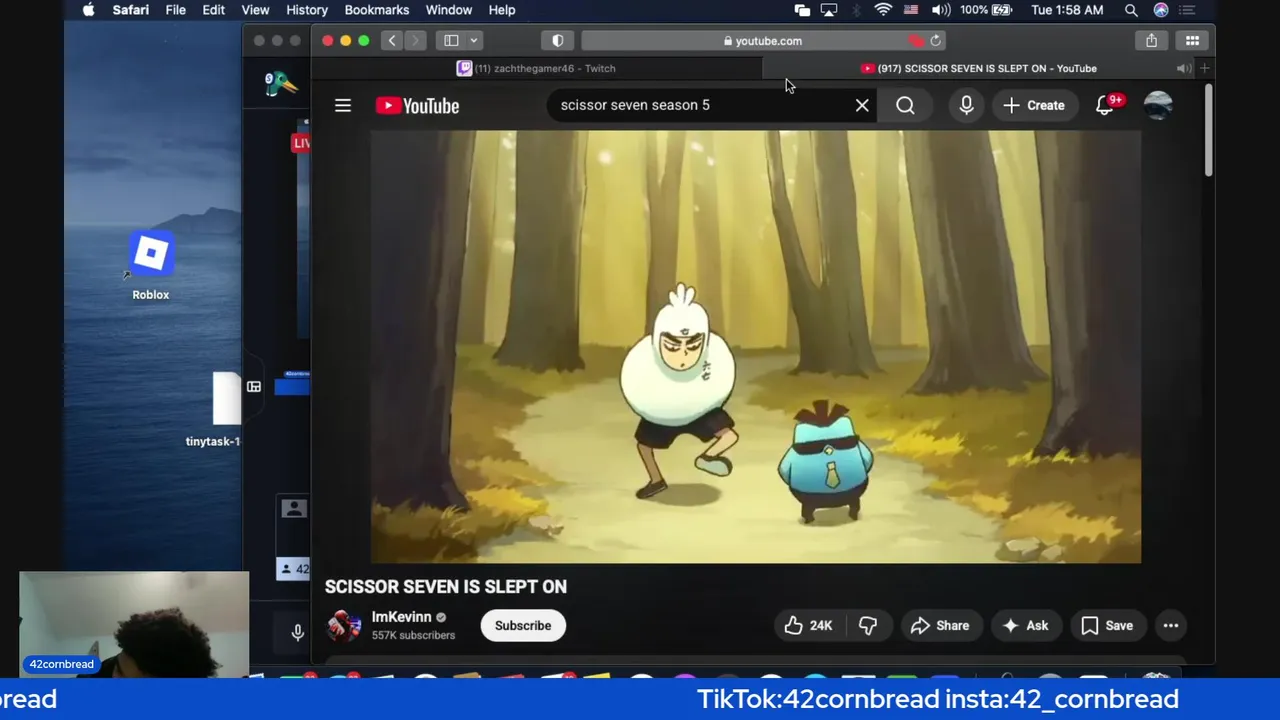Click the Safari page scrollbar
The height and width of the screenshot is (720, 1280).
(1208, 130)
